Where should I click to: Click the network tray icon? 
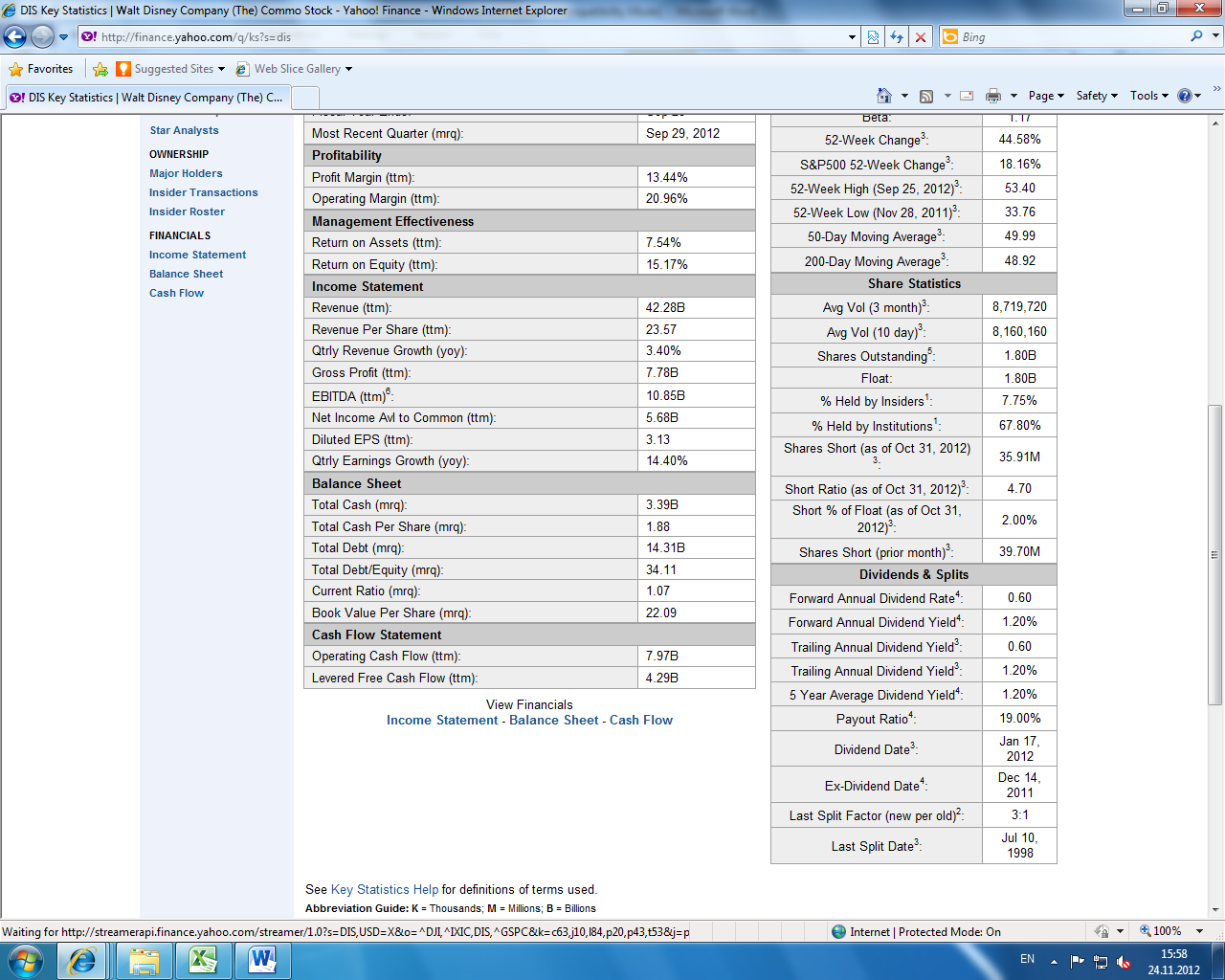coord(1101,962)
